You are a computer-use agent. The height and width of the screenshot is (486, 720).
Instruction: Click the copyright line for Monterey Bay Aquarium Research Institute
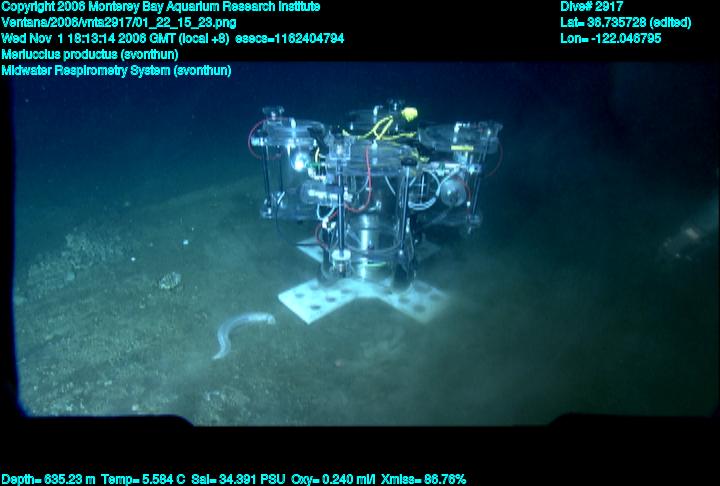[161, 7]
